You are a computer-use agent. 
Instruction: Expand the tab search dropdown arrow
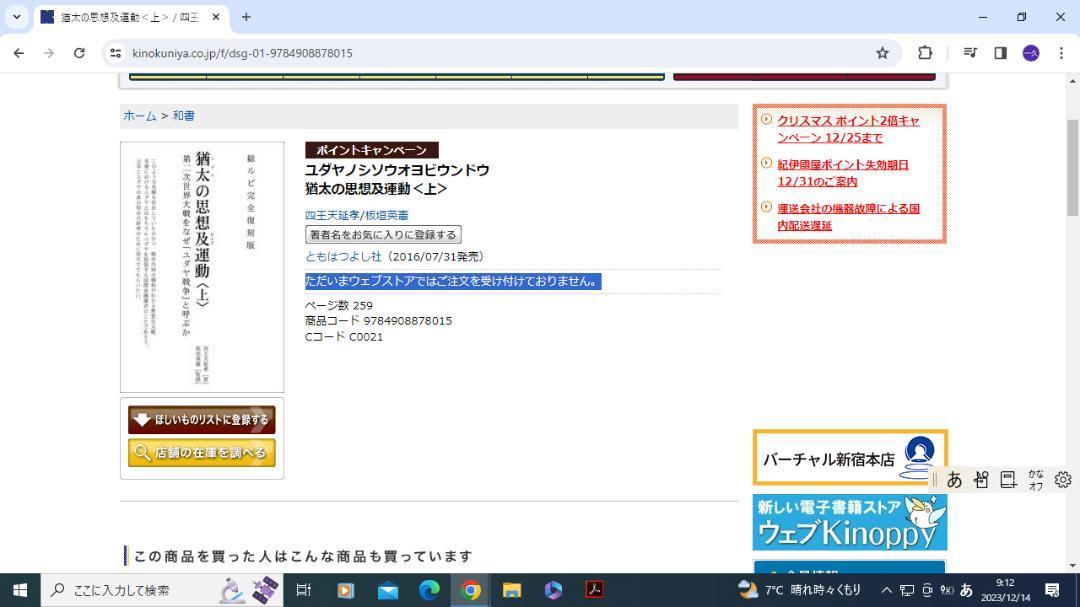point(17,17)
